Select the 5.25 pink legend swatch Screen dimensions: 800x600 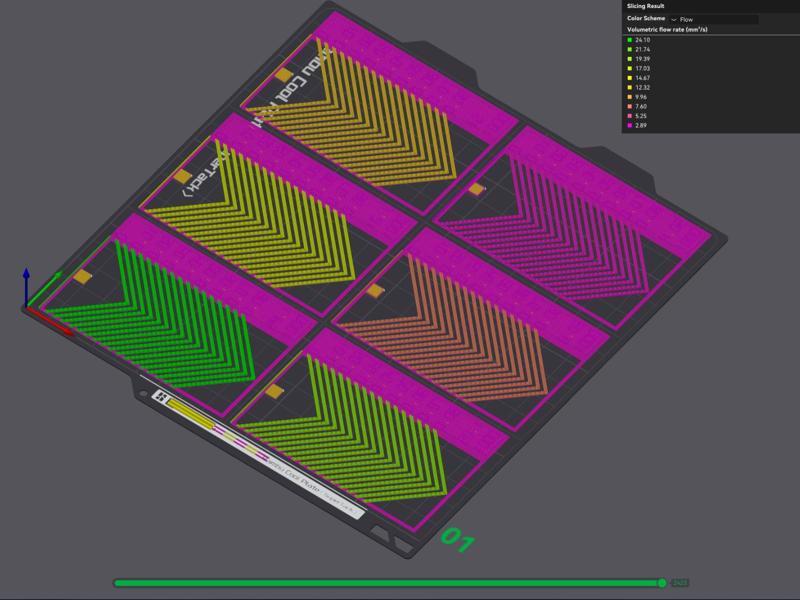630,116
